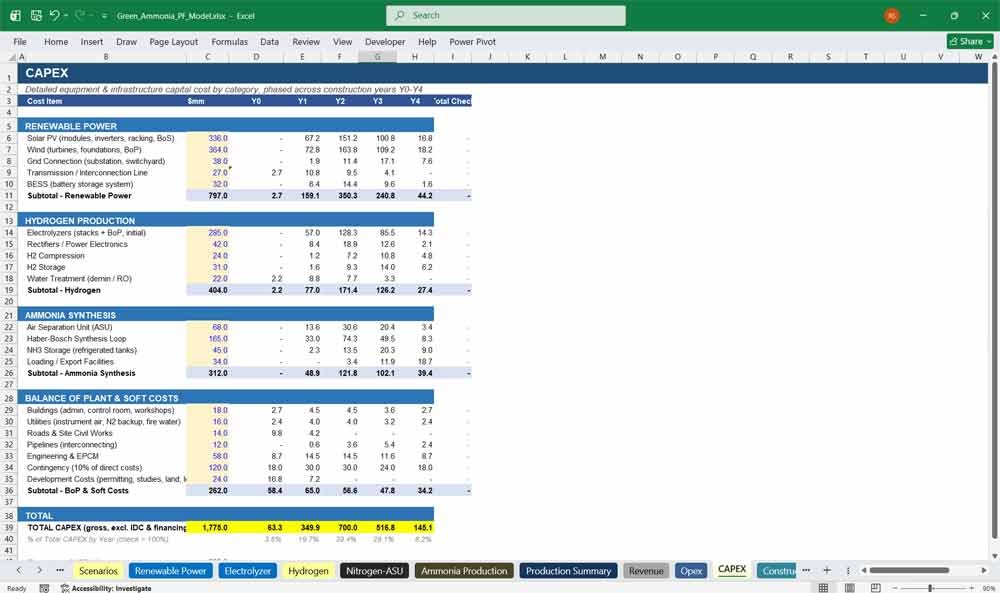The width and height of the screenshot is (1000, 593).
Task: Switch to the Hydrogen sheet tab
Action: click(308, 571)
